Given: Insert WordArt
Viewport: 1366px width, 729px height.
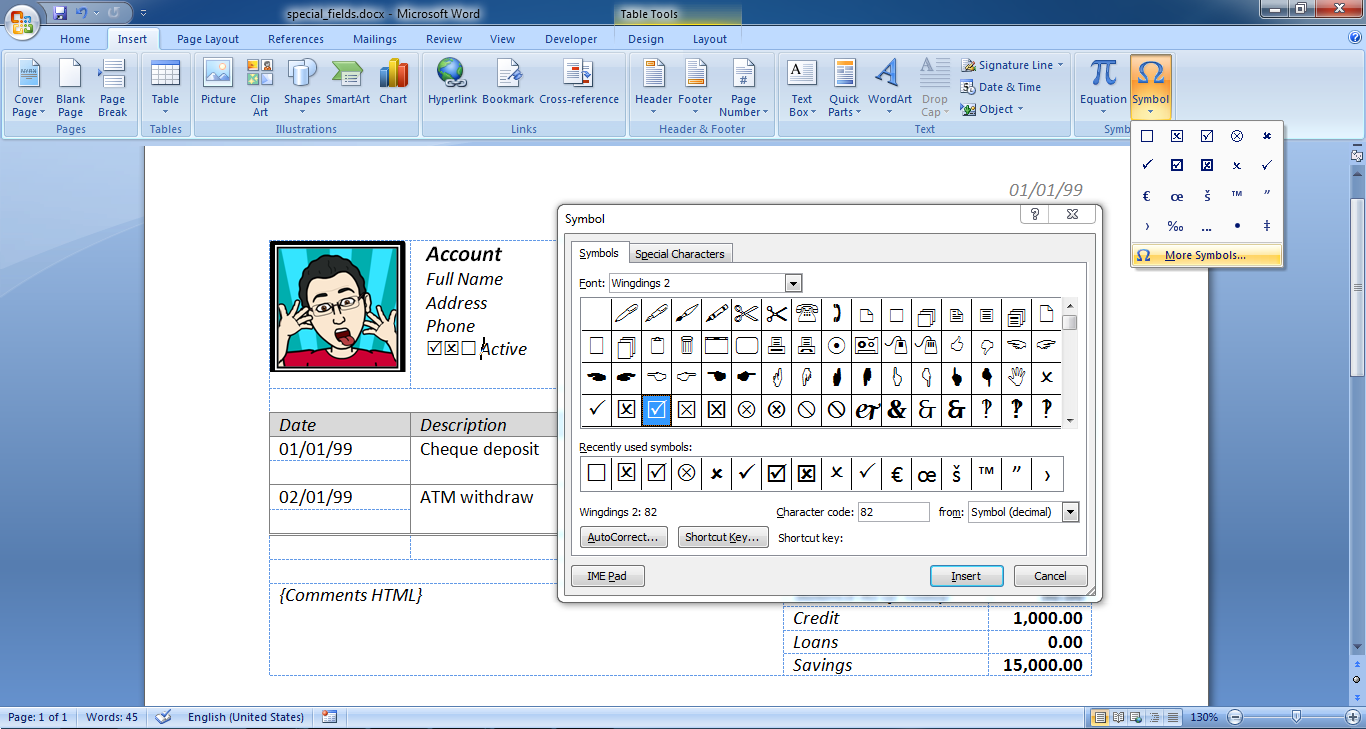Looking at the screenshot, I should [889, 88].
